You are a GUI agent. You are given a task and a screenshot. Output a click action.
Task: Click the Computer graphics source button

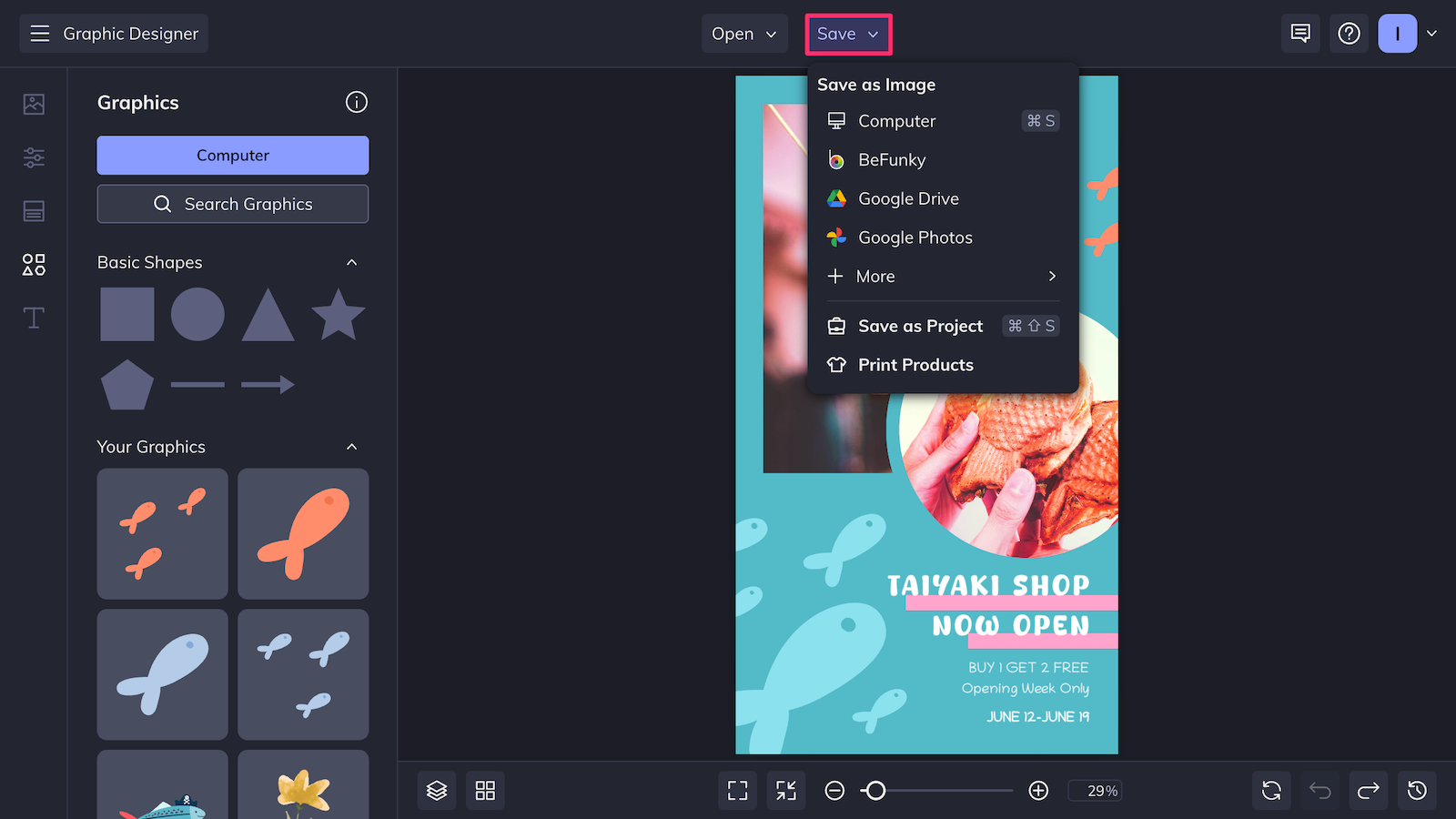coord(232,155)
